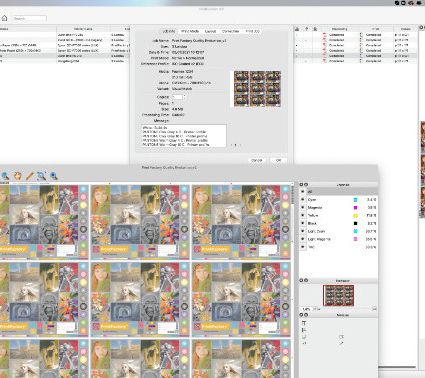
Task: Open the Correction tab
Action: [x=231, y=31]
